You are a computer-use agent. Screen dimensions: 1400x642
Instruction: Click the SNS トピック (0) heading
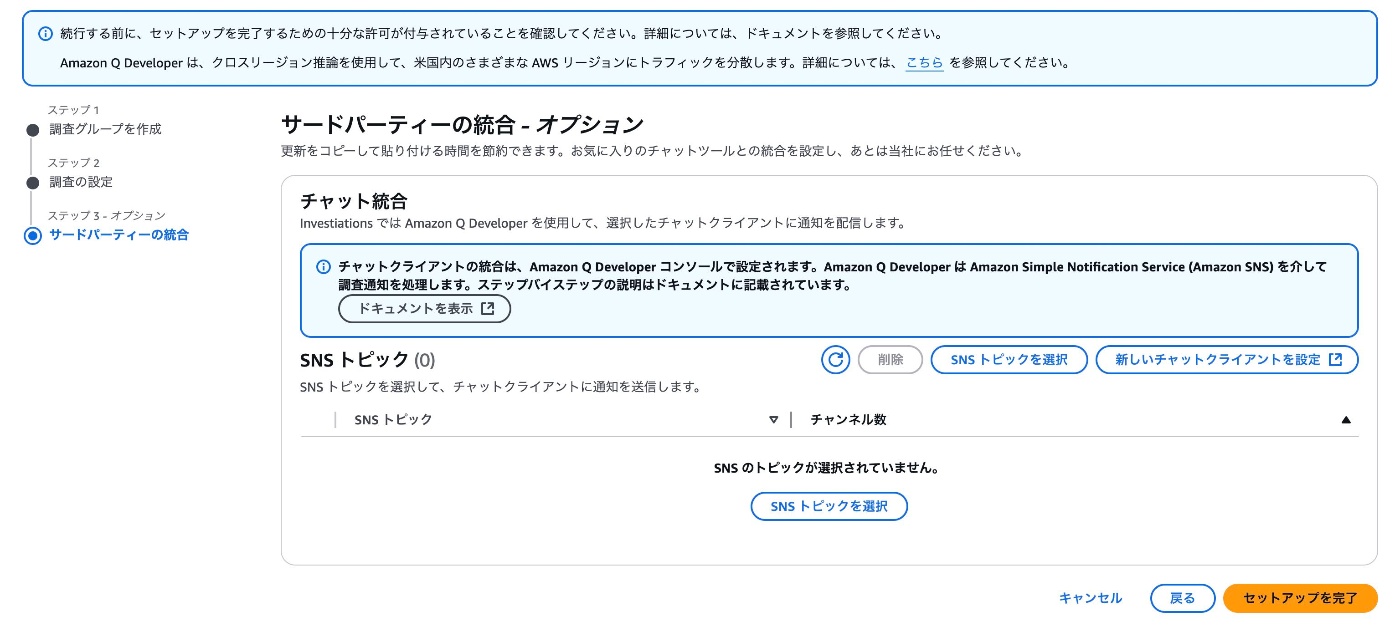(x=367, y=360)
